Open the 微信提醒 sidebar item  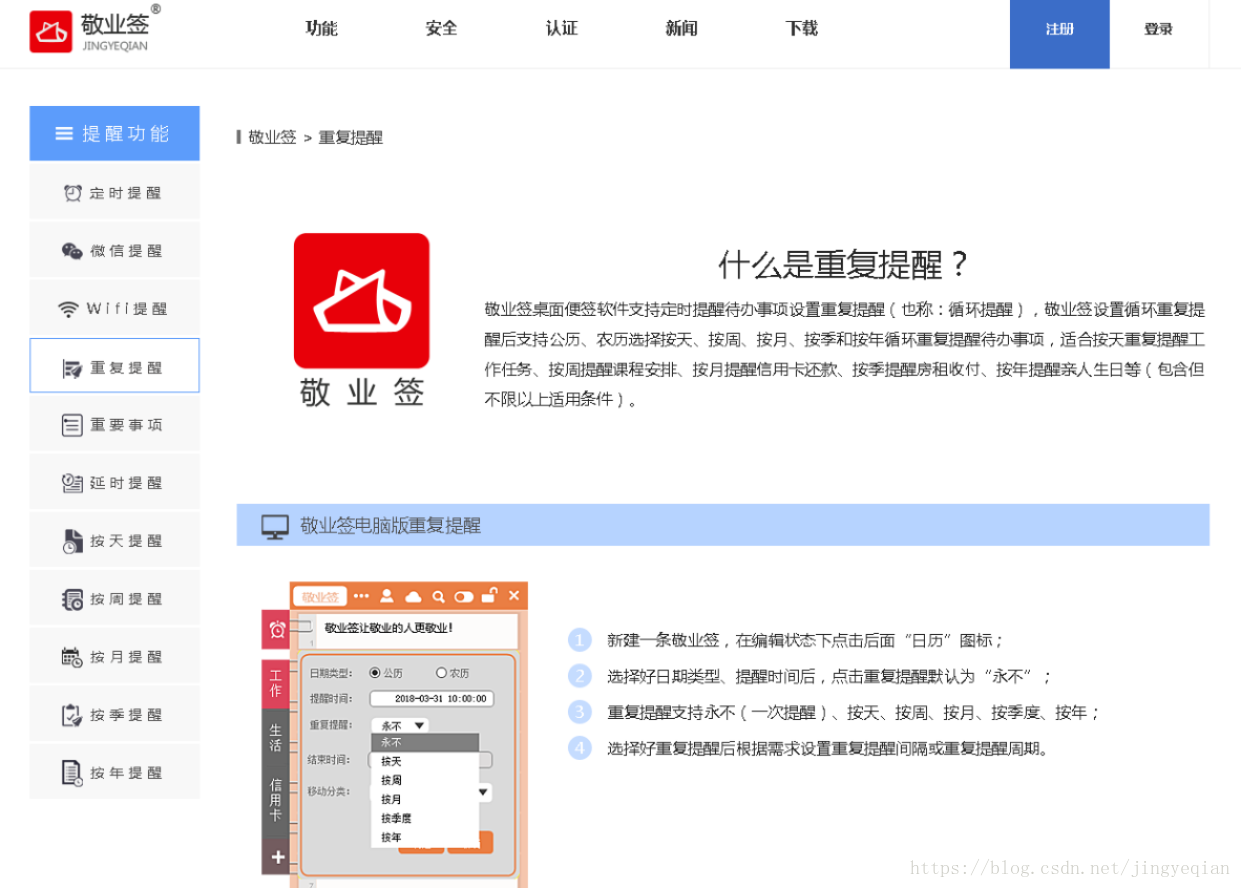(x=115, y=251)
